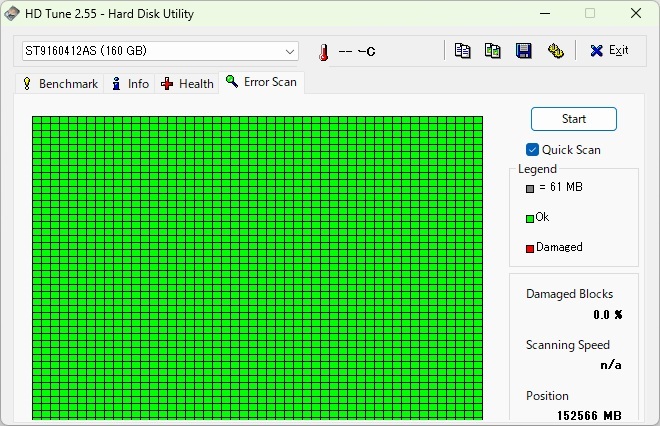Image resolution: width=660 pixels, height=426 pixels.
Task: Exit the HD Tune application
Action: 609,51
